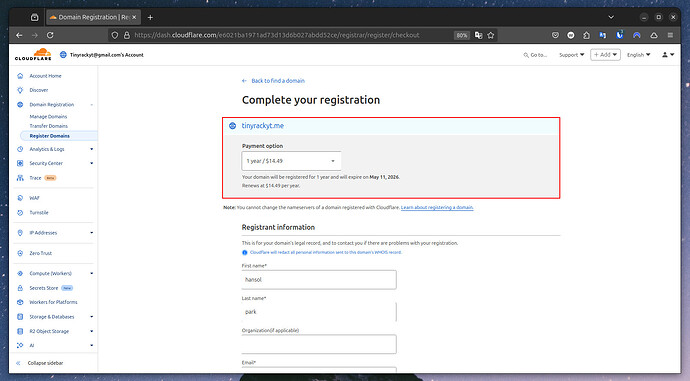Open the Discover lightbulb item
This screenshot has height=381, width=690.
(x=39, y=90)
